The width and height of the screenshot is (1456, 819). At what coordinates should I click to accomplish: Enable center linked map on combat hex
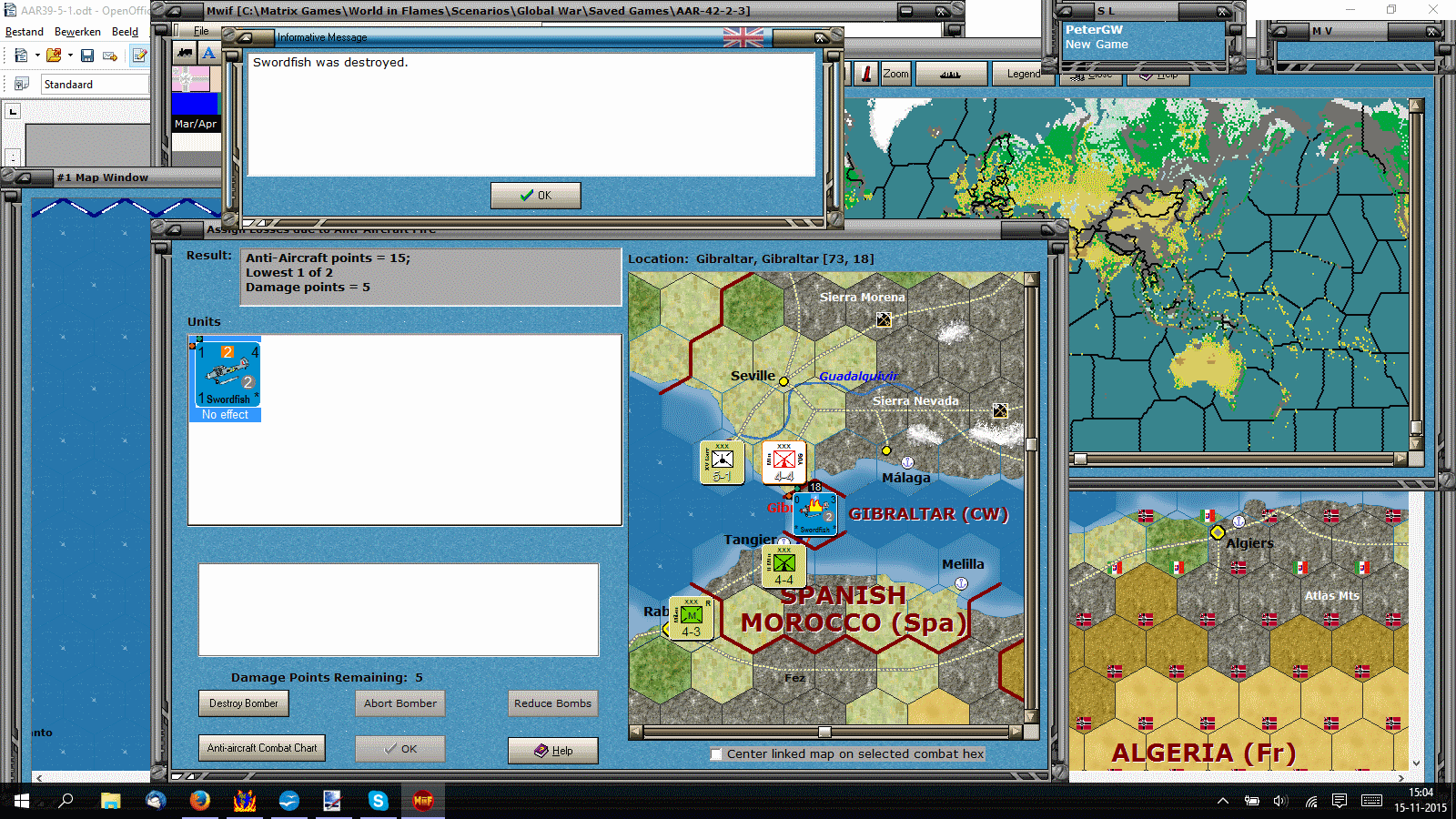click(716, 753)
